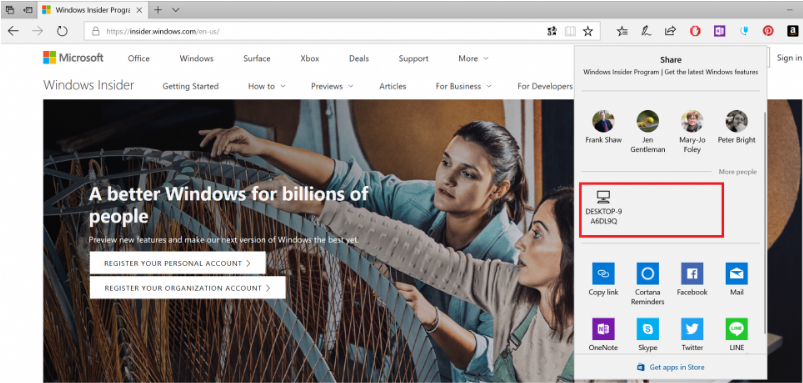Open the tab preview chevron

176,10
